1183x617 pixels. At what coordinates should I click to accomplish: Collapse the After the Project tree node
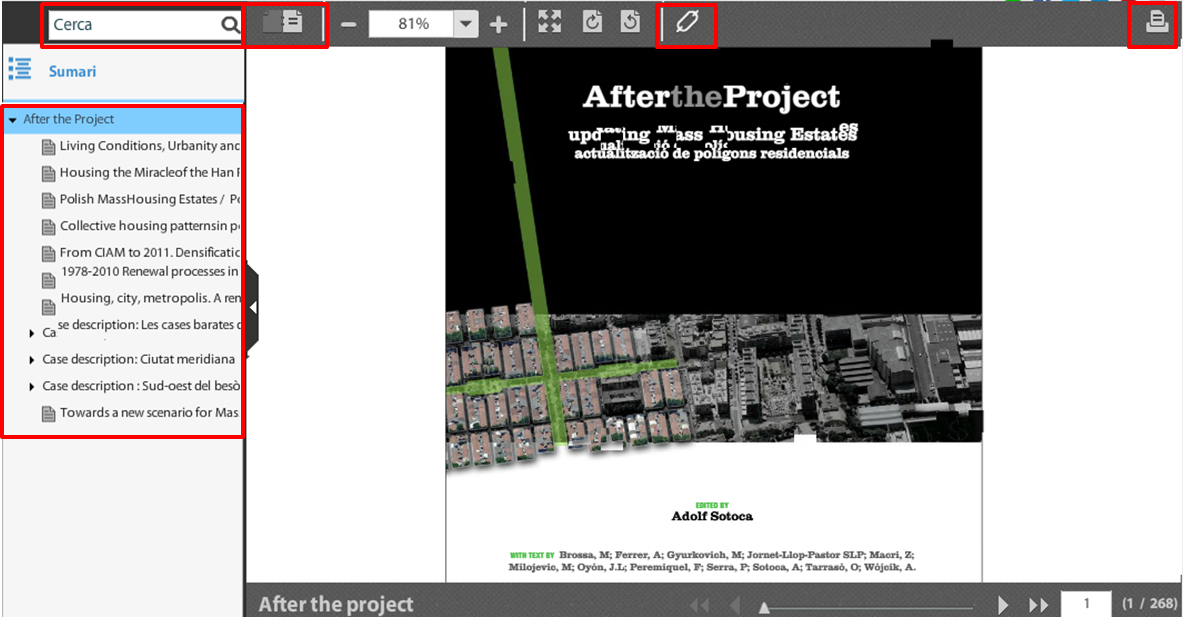(x=13, y=120)
